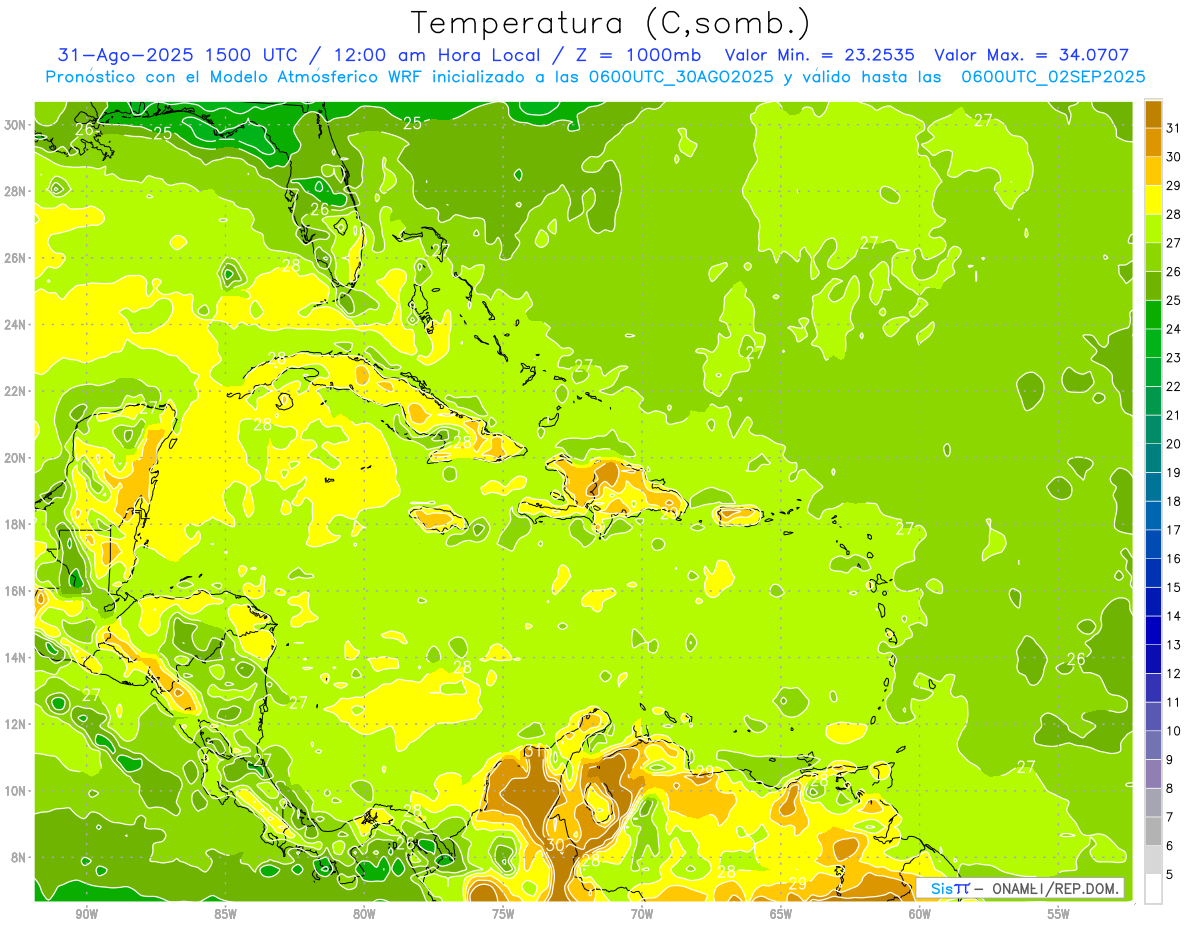Click the '60W' longitude axis label

[x=920, y=914]
